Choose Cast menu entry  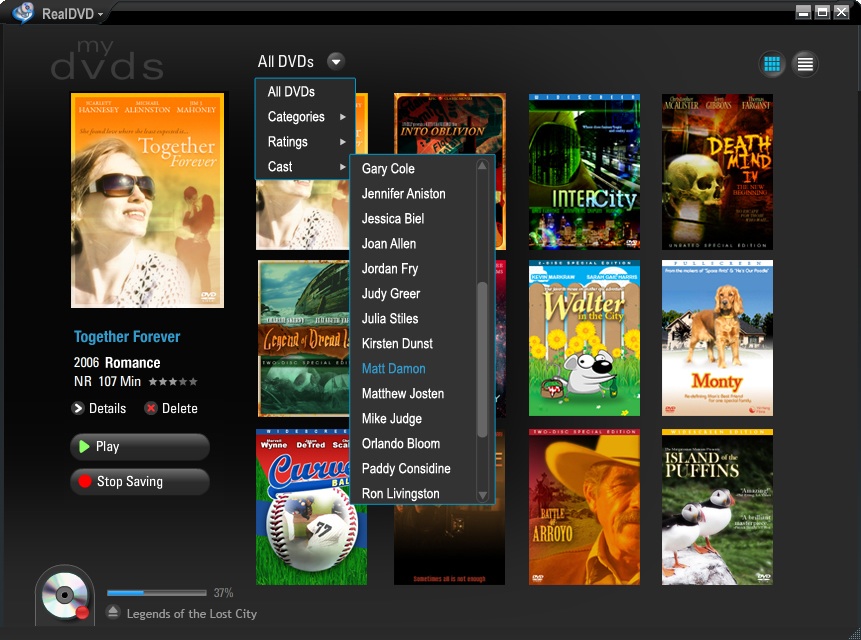[x=305, y=166]
